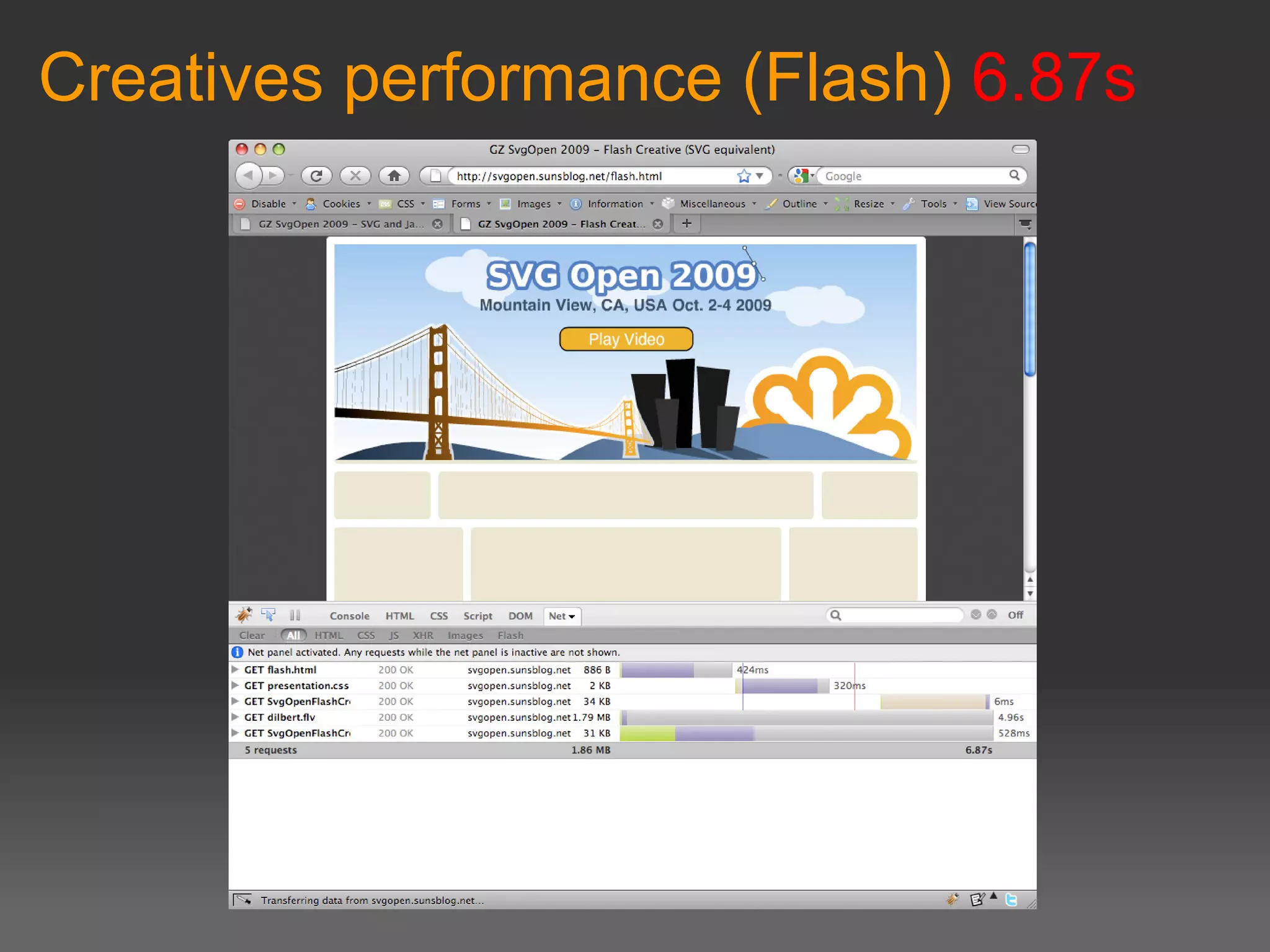Clear the Net panel with Clear

coord(252,635)
